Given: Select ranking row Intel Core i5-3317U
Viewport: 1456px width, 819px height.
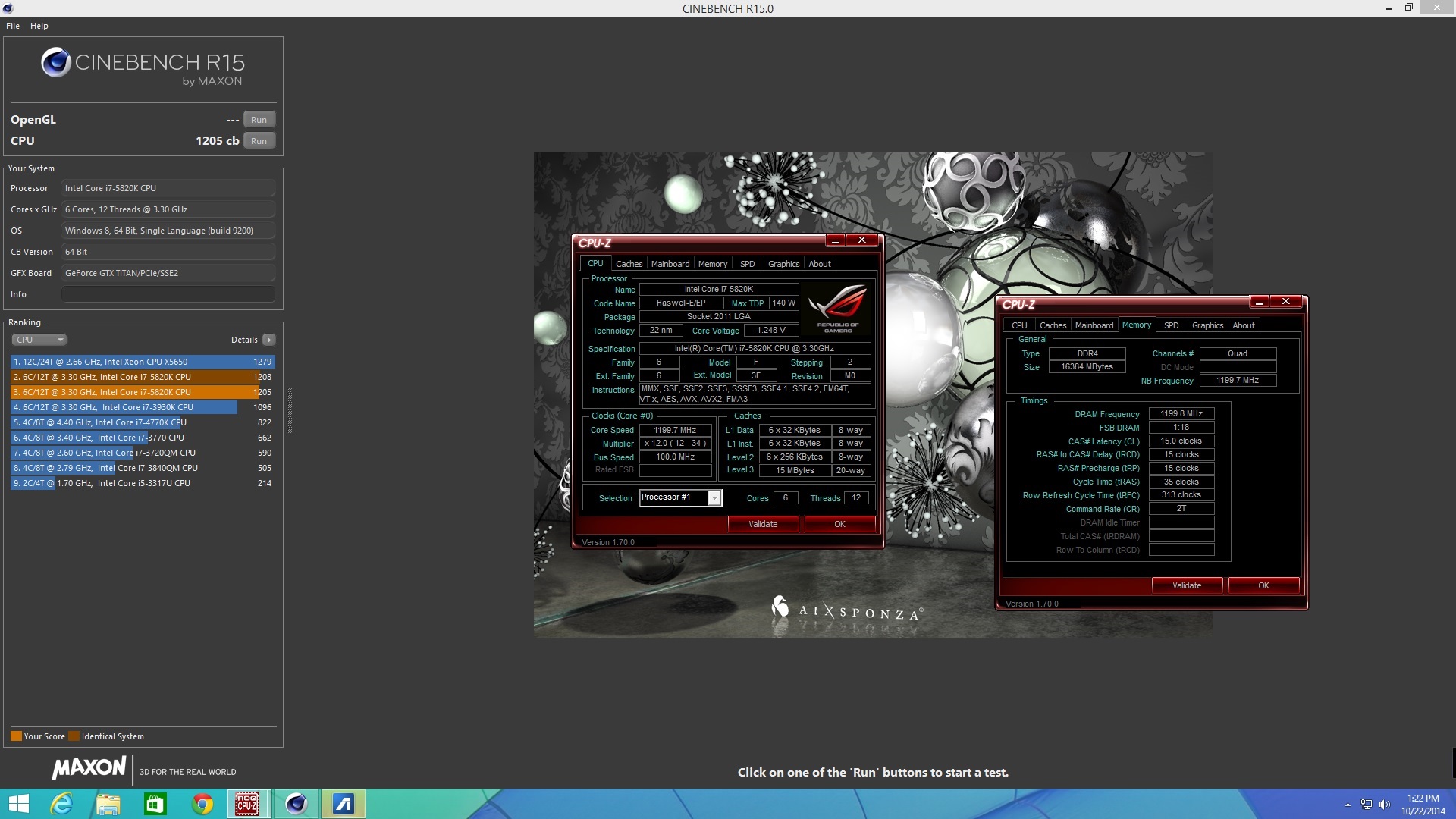Looking at the screenshot, I should [143, 483].
